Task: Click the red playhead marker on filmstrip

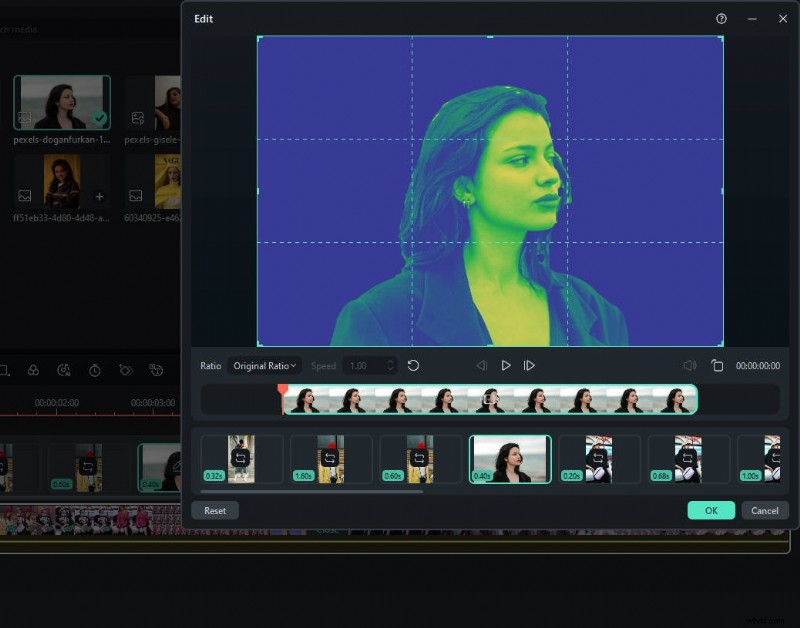Action: (x=283, y=390)
